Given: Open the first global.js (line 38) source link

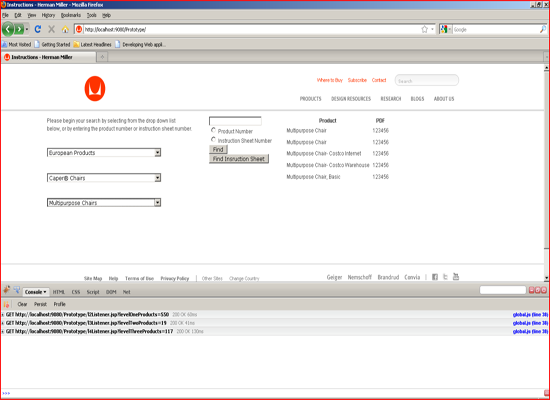Looking at the screenshot, I should tap(530, 315).
